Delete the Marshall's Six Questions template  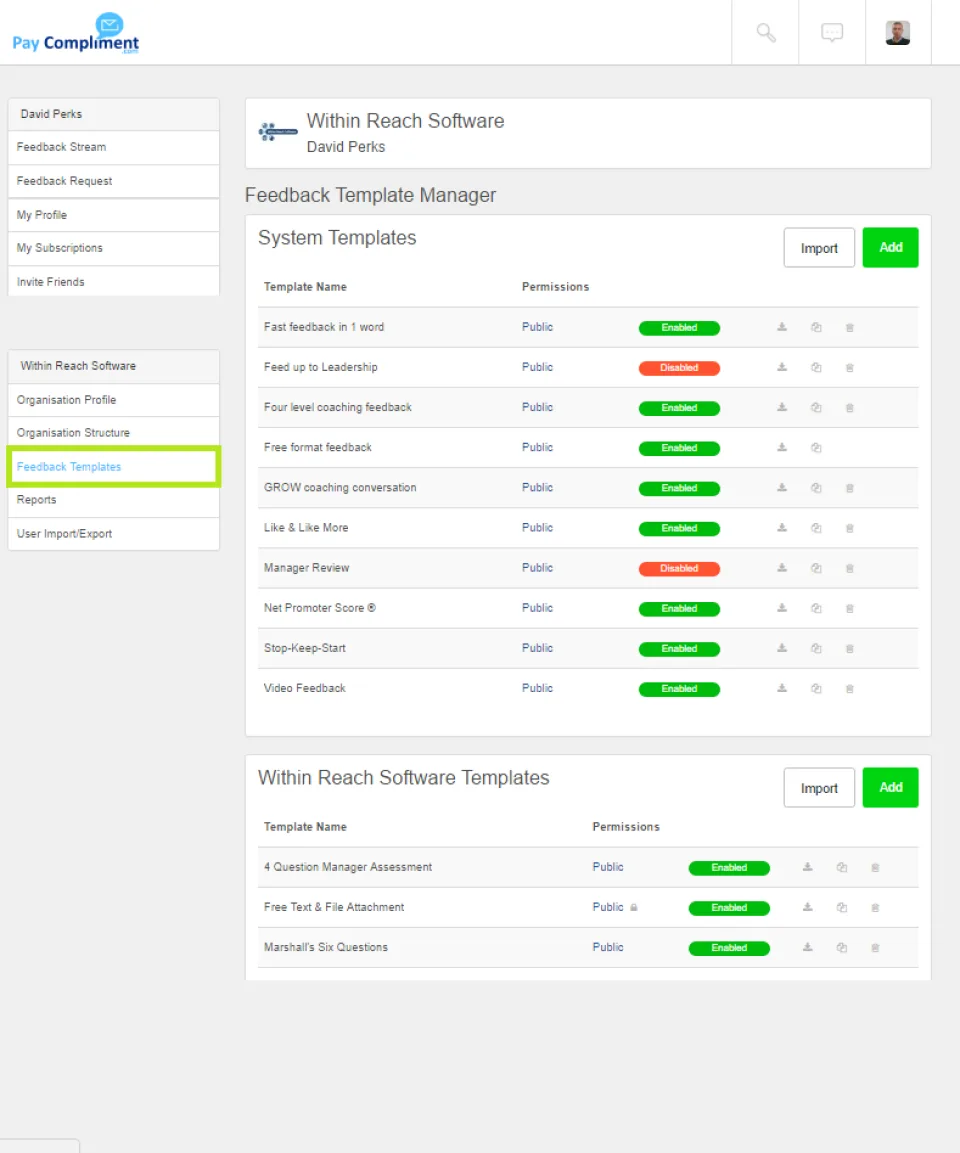[x=875, y=948]
